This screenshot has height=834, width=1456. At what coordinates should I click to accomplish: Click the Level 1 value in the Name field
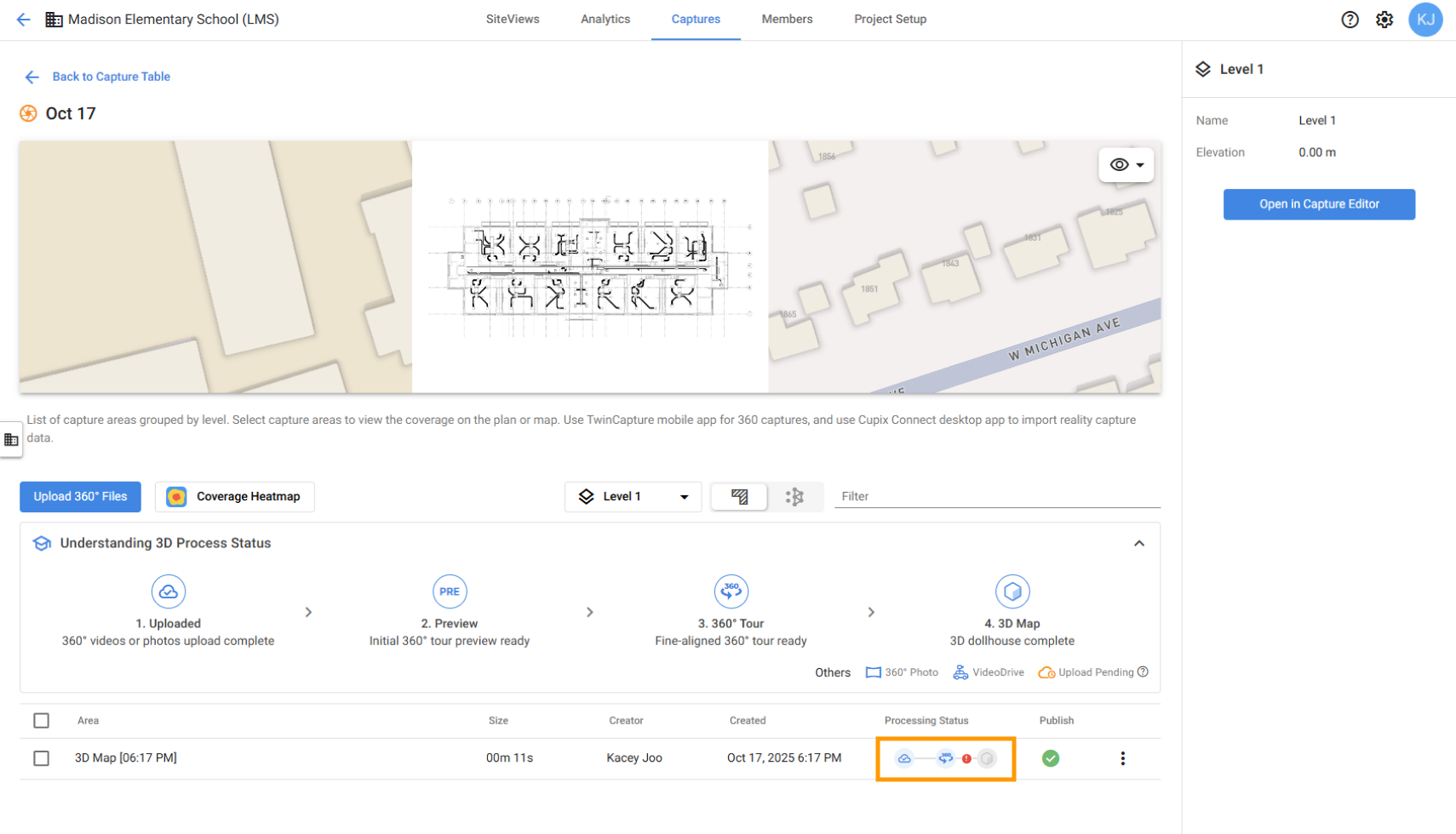[1317, 121]
